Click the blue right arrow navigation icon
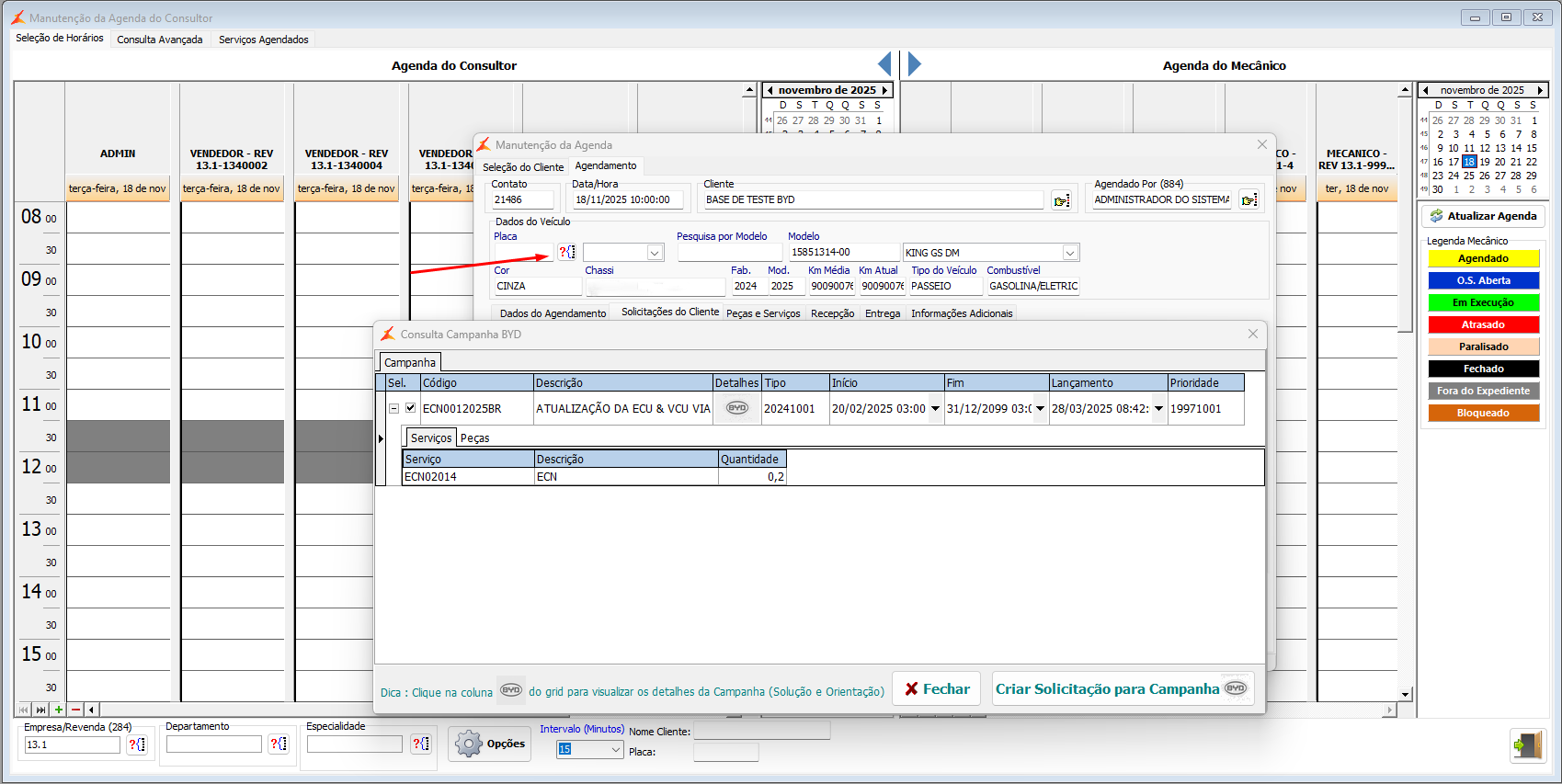The width and height of the screenshot is (1562, 784). [x=914, y=64]
